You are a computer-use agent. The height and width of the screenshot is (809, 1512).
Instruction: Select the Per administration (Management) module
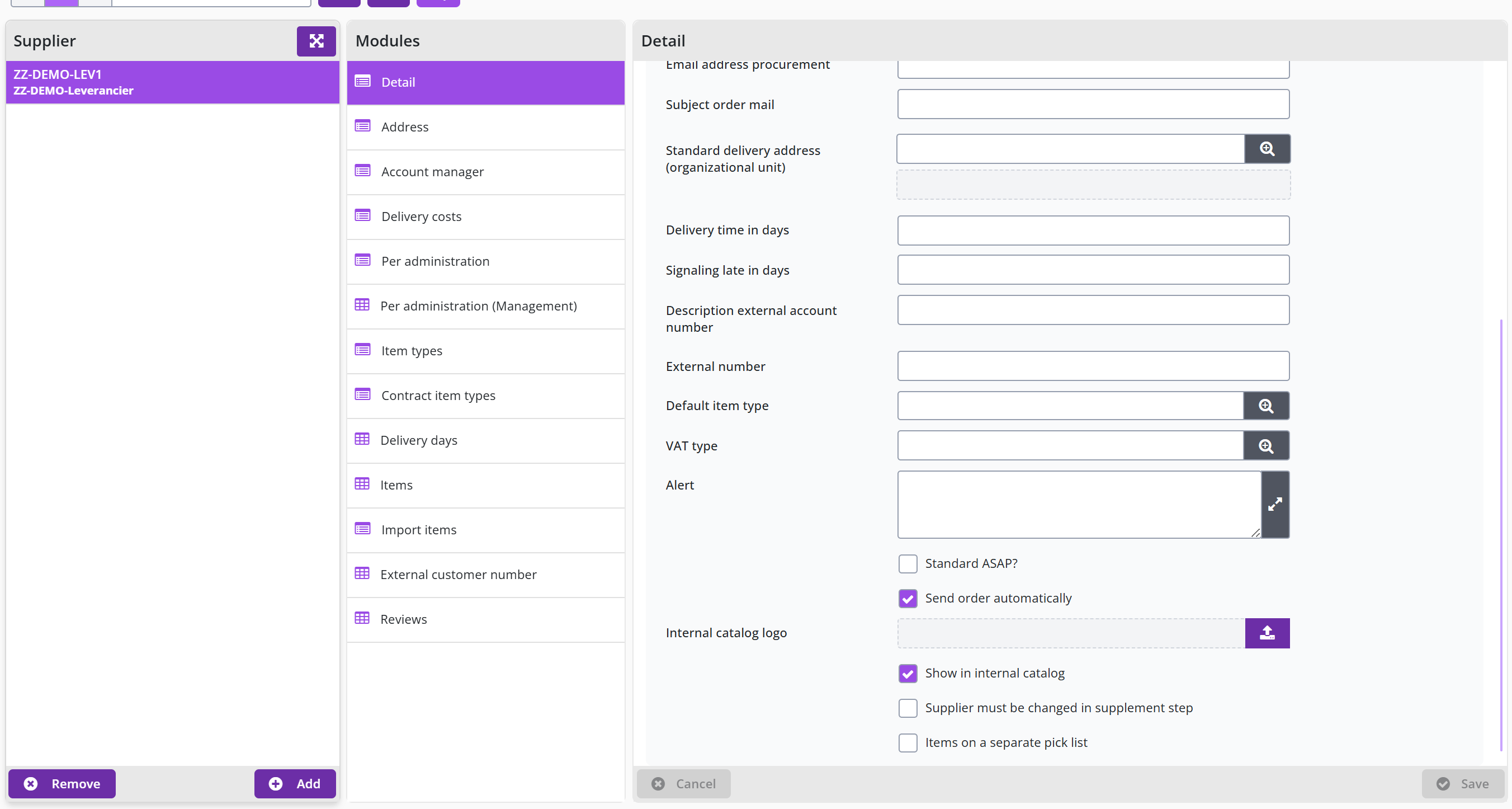click(x=485, y=306)
